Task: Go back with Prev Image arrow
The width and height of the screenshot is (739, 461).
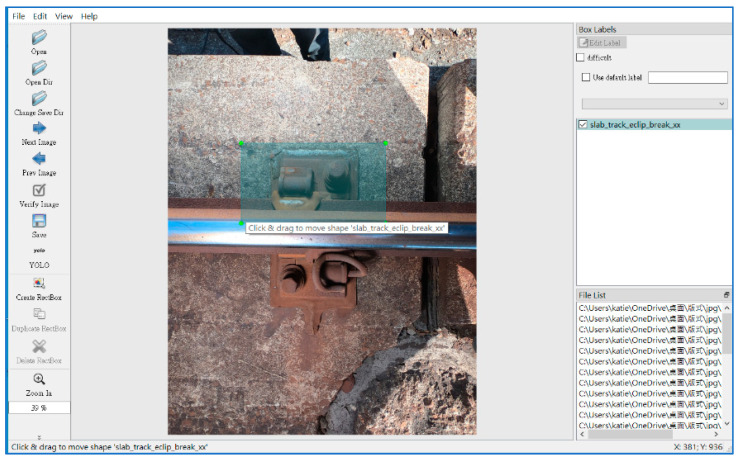Action: point(39,158)
